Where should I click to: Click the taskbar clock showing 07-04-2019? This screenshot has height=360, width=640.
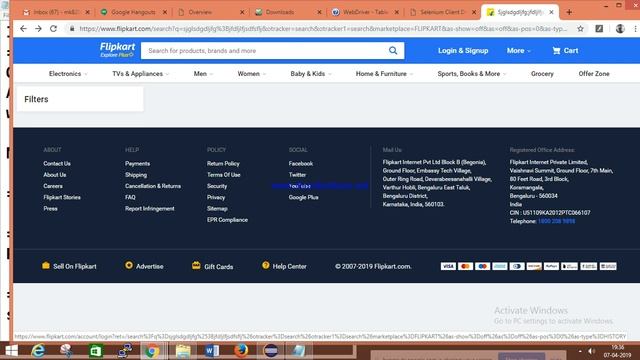point(617,351)
